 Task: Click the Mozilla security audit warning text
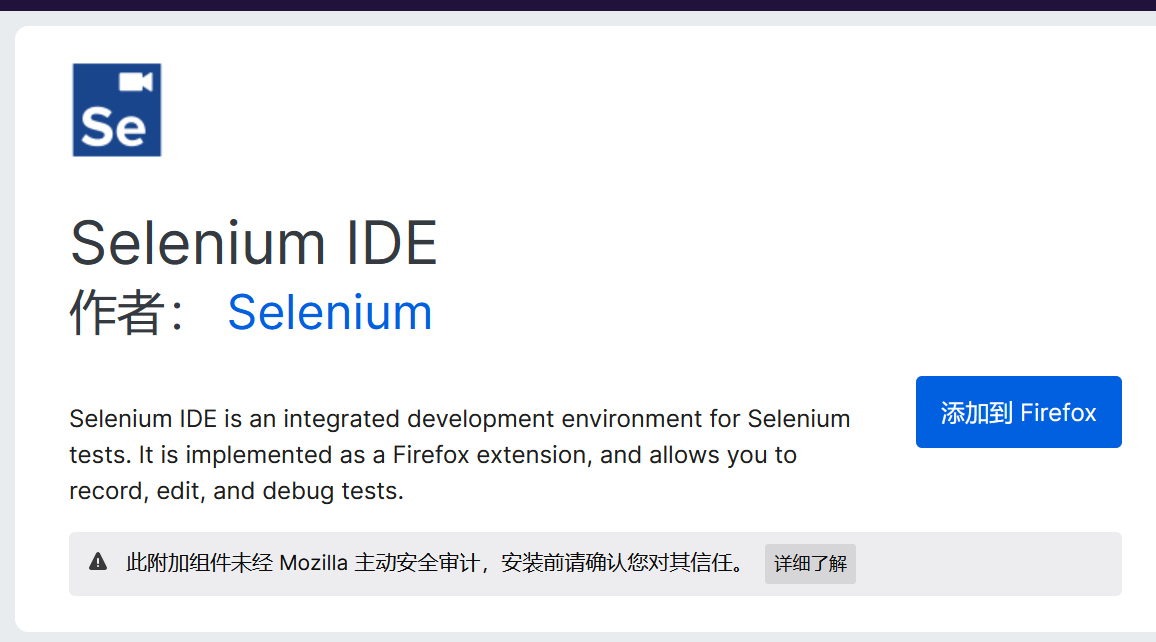(435, 563)
